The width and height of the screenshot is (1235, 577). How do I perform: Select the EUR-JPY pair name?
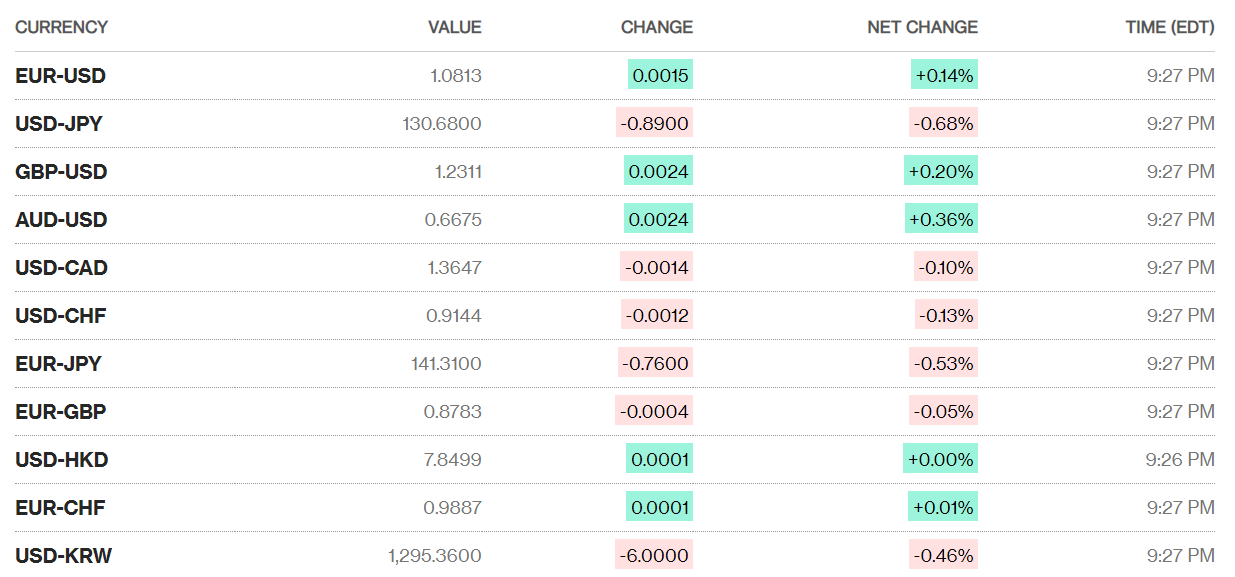point(58,364)
